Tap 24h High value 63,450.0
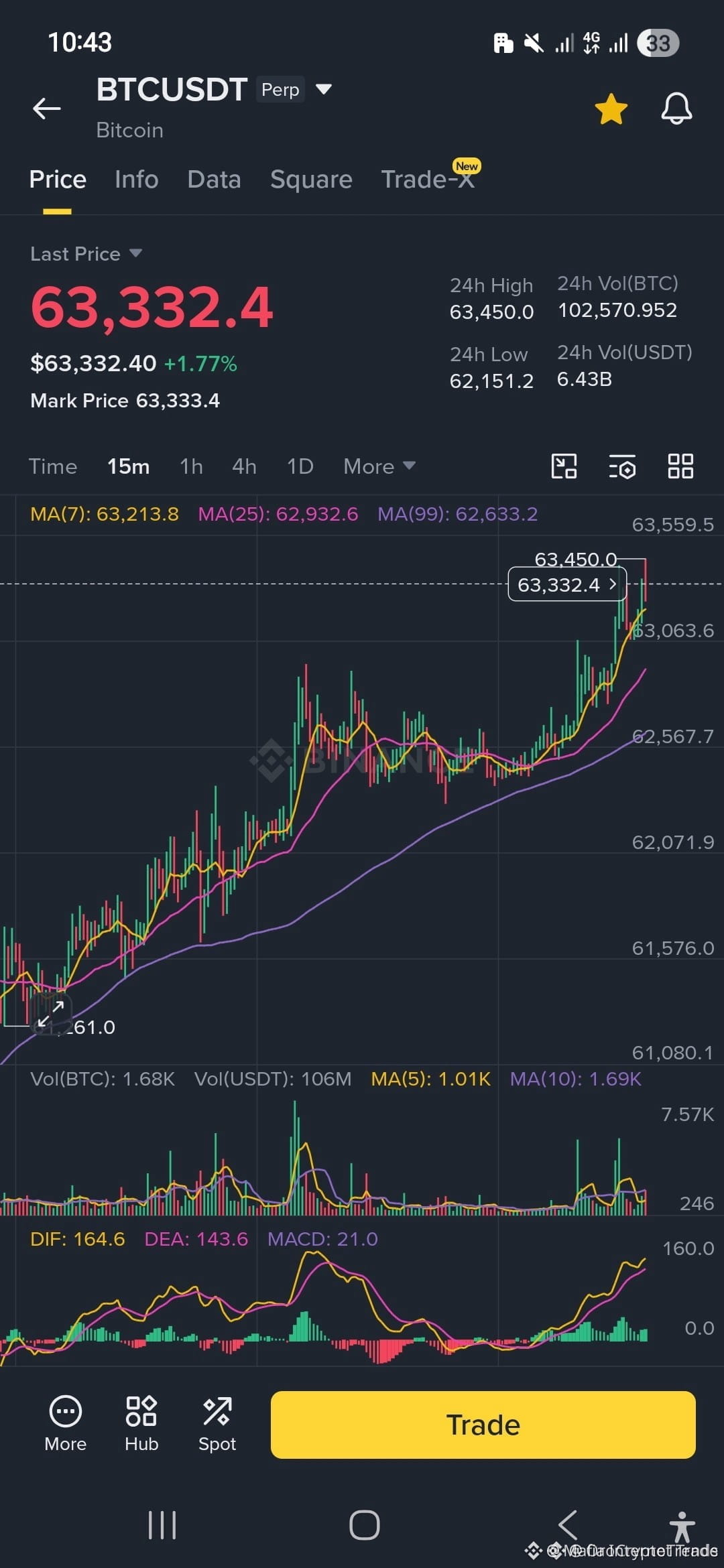This screenshot has height=1568, width=724. click(492, 312)
